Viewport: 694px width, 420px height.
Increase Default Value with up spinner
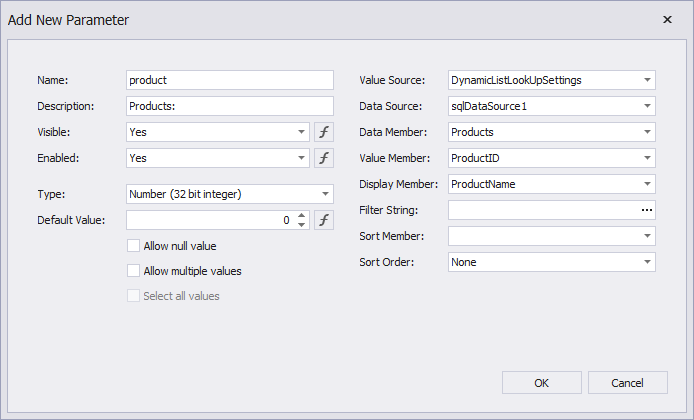[301, 216]
